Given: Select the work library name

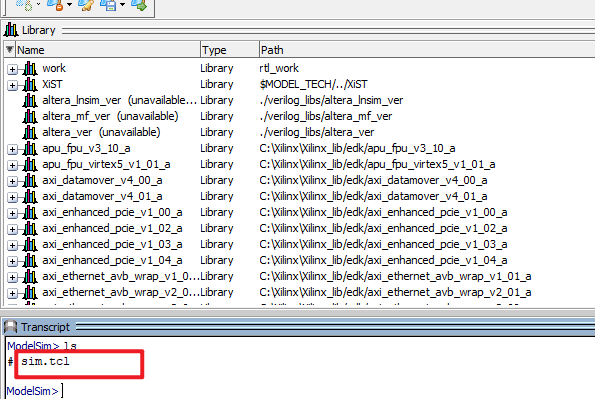Looking at the screenshot, I should tap(54, 68).
